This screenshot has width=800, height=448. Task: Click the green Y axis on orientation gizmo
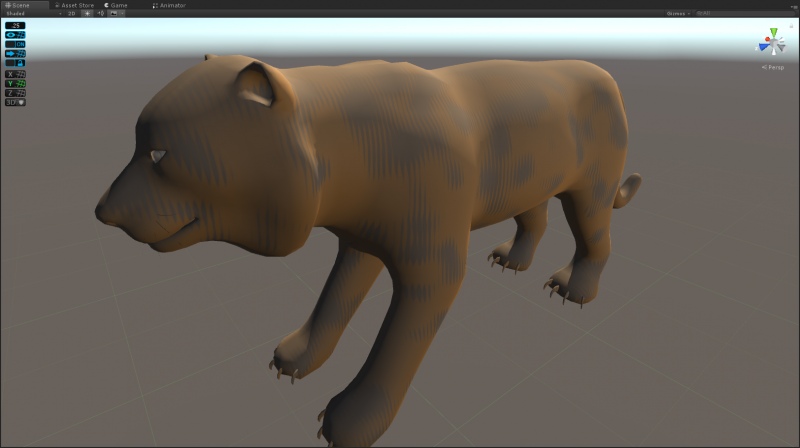tap(772, 33)
